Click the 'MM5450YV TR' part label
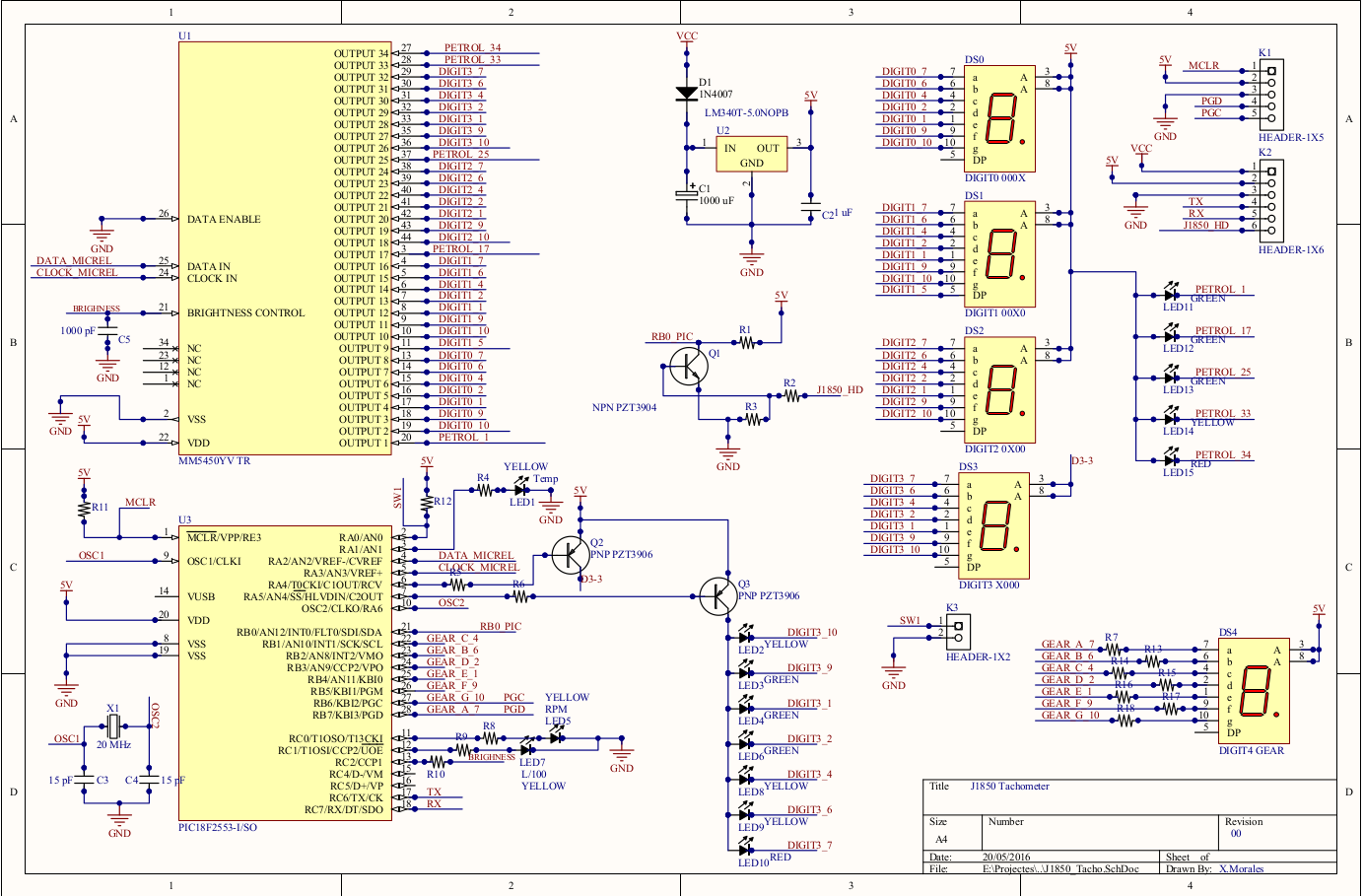This screenshot has width=1364, height=896. [x=214, y=461]
